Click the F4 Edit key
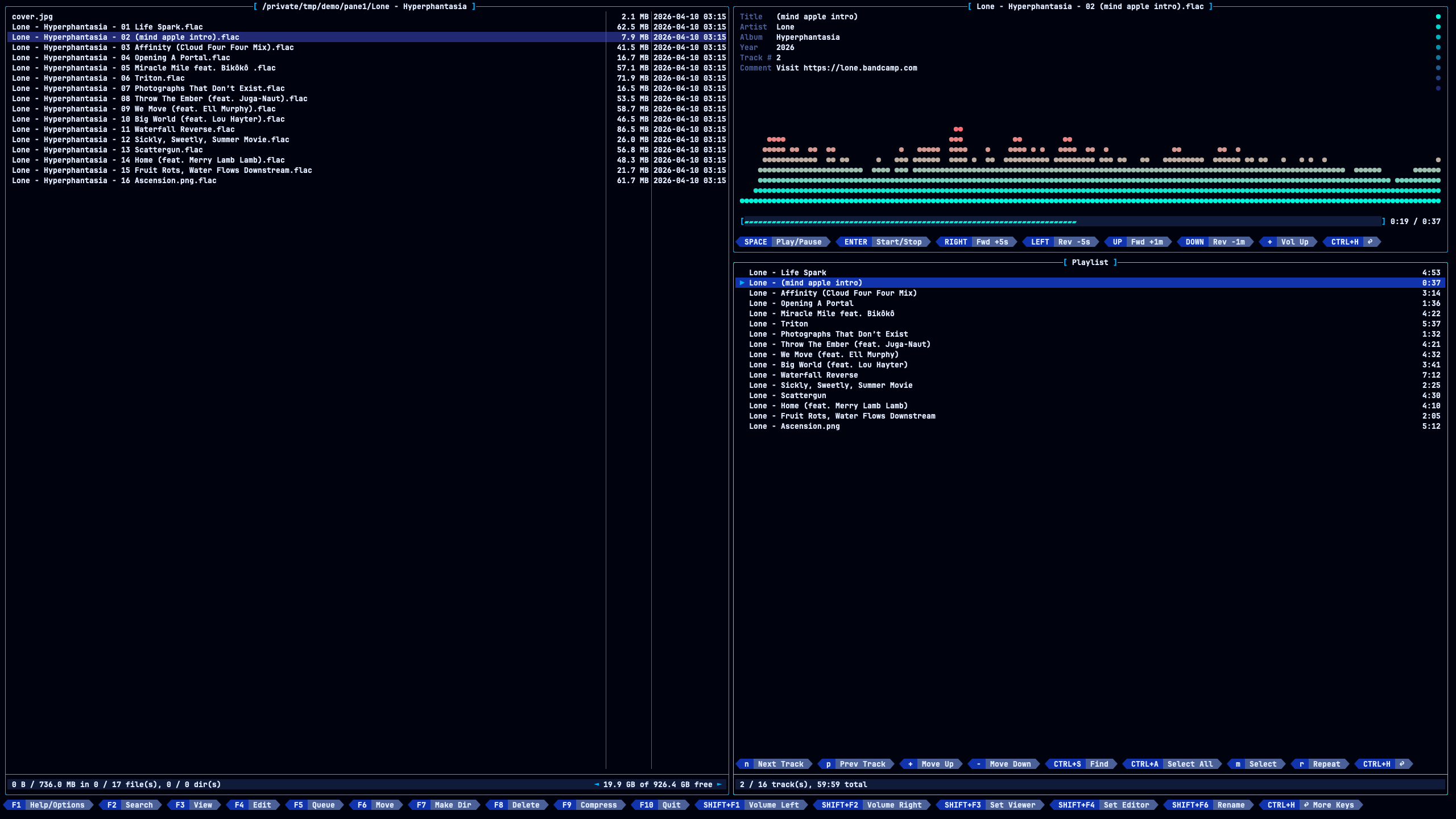 tap(253, 805)
